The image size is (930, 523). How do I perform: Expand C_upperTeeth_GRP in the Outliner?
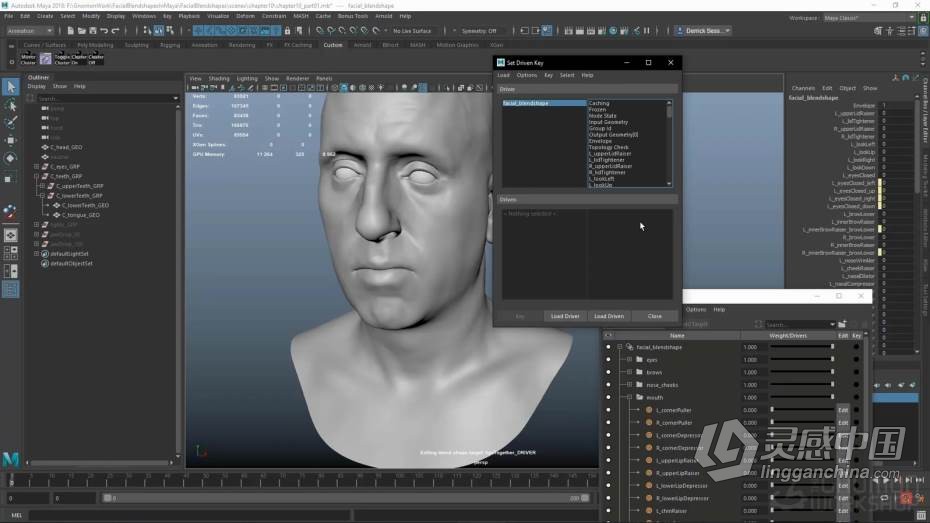[43, 186]
